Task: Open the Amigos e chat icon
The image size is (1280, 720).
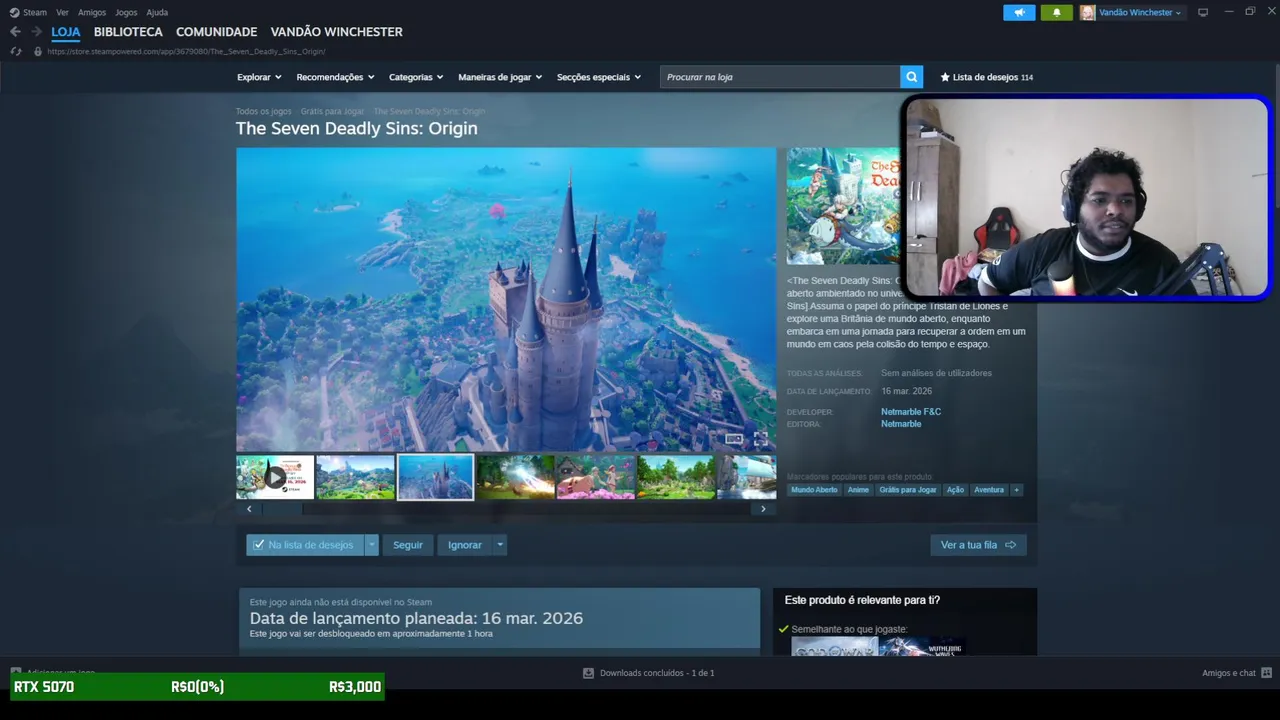Action: tap(1266, 673)
